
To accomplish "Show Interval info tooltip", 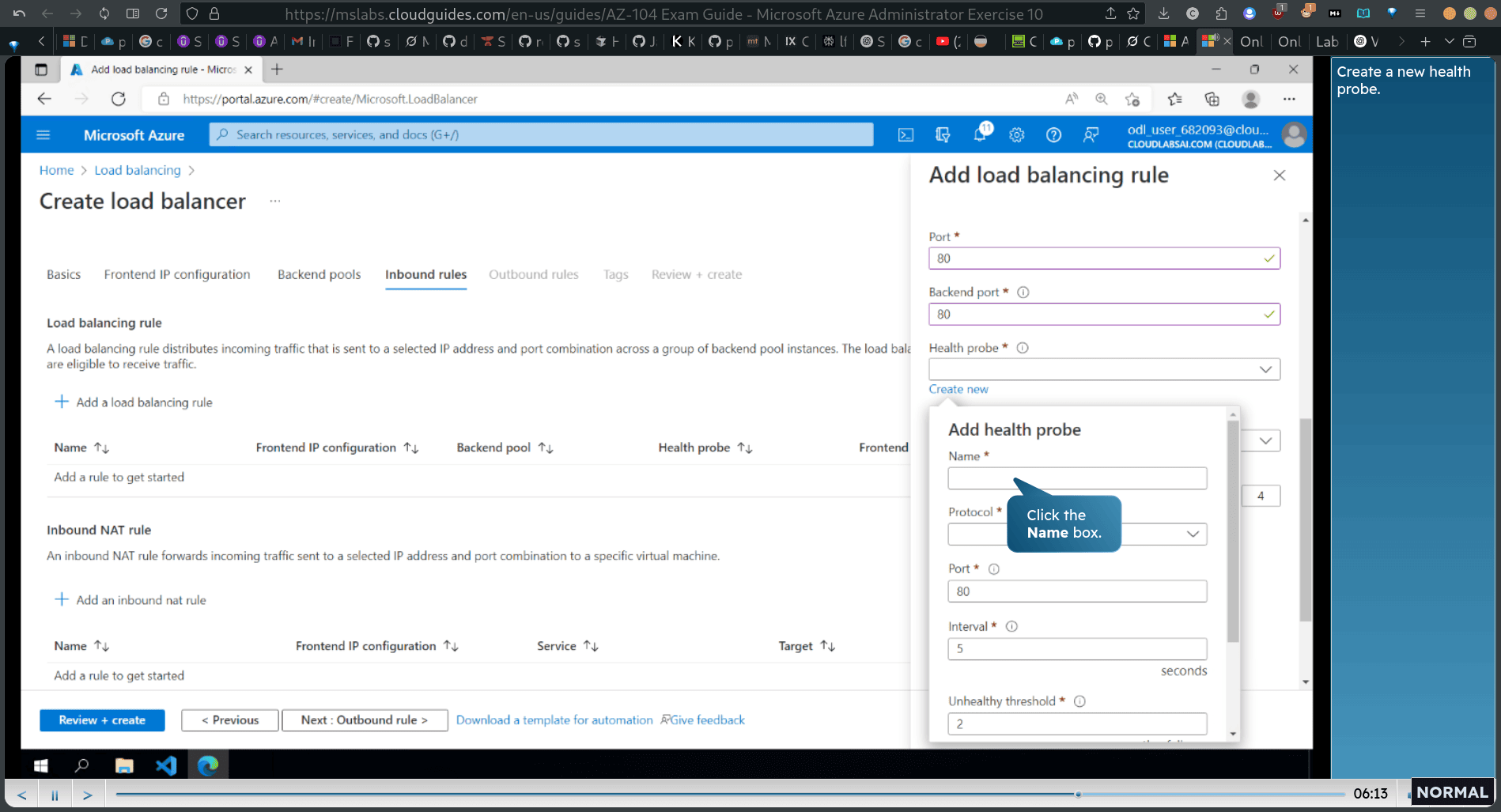I will point(1011,626).
